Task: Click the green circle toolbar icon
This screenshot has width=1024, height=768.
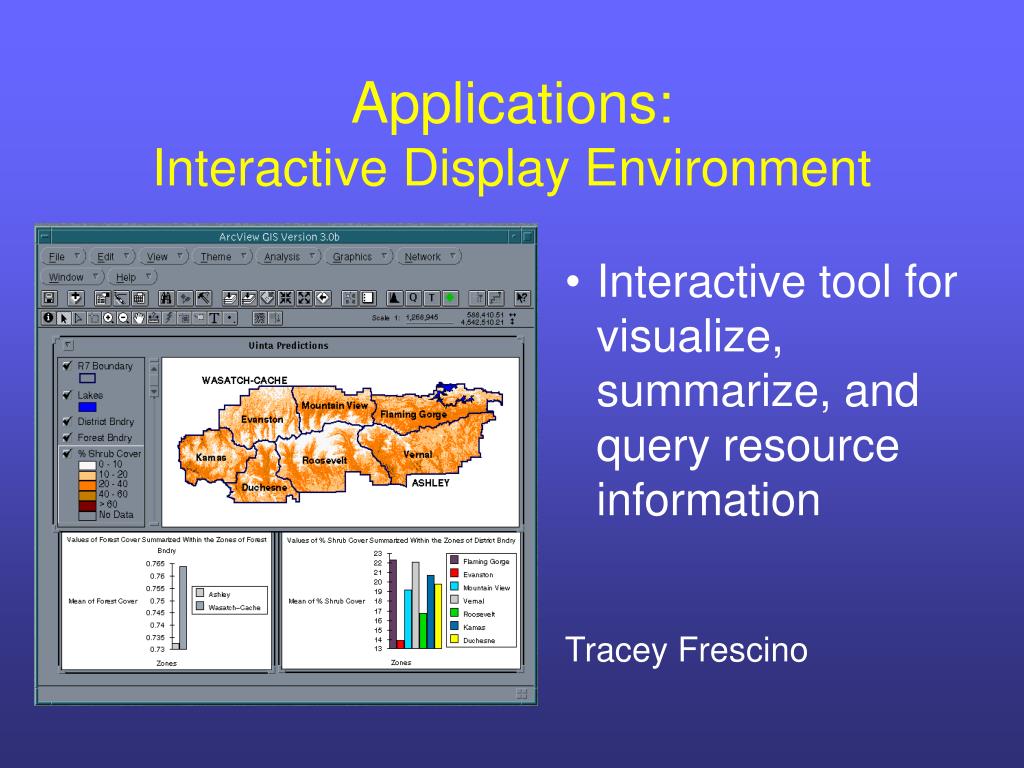Action: click(x=451, y=298)
